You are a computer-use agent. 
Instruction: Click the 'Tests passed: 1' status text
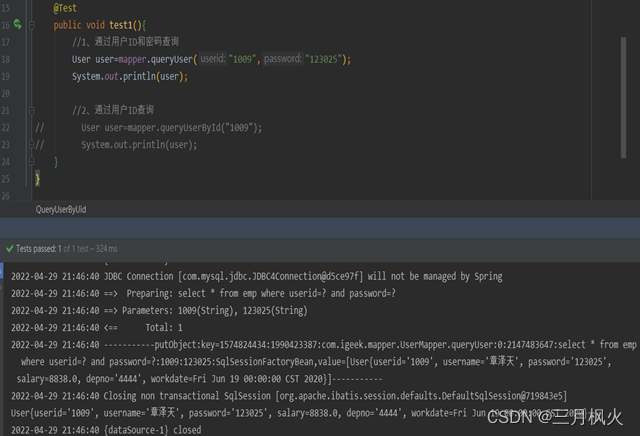click(39, 249)
